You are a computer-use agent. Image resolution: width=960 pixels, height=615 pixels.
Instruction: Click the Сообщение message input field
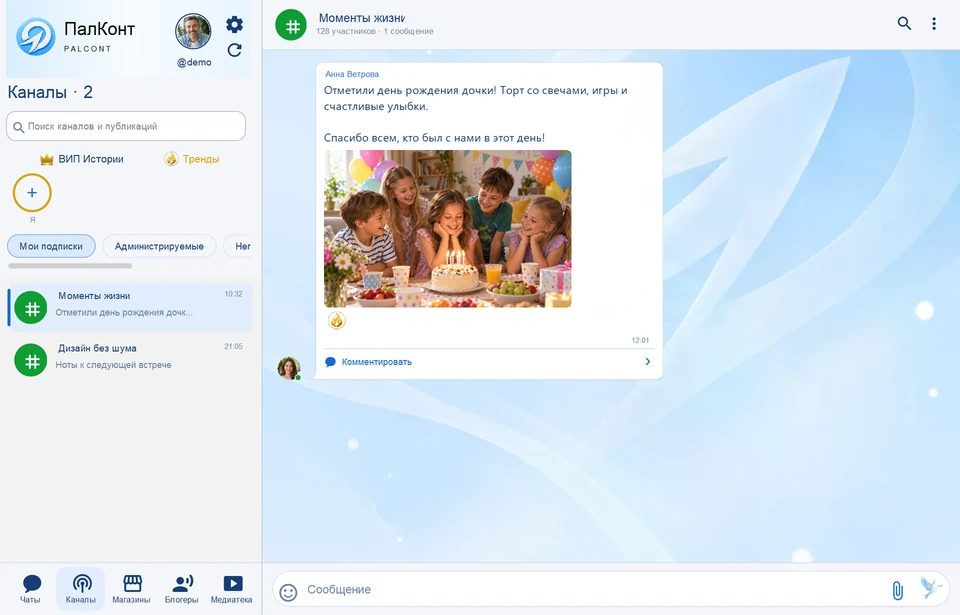point(594,589)
